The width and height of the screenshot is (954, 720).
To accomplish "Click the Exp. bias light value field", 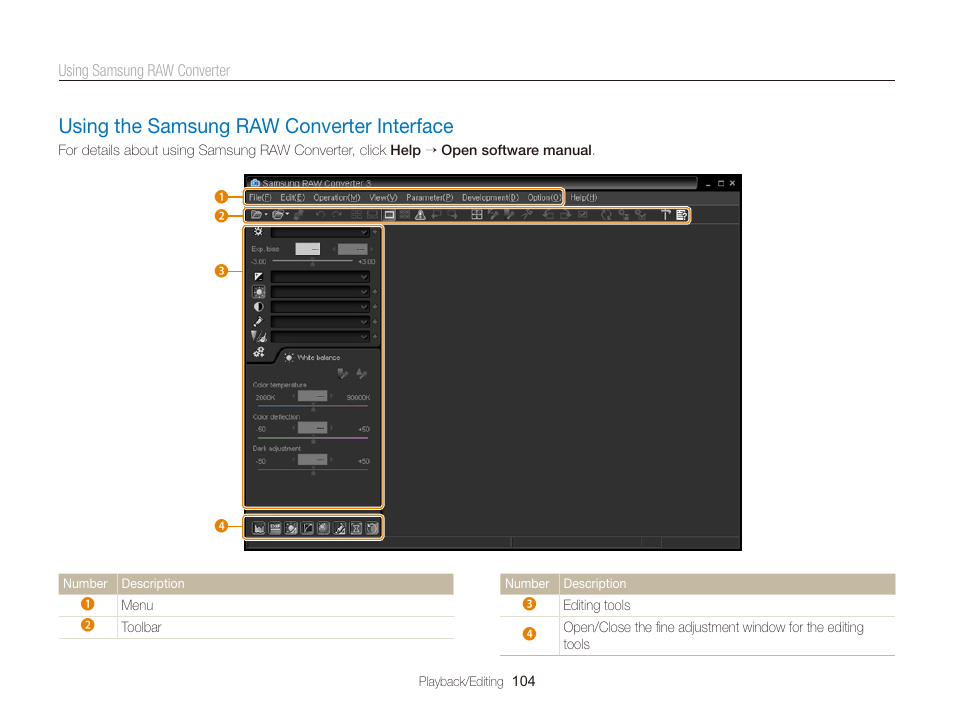I will click(307, 249).
